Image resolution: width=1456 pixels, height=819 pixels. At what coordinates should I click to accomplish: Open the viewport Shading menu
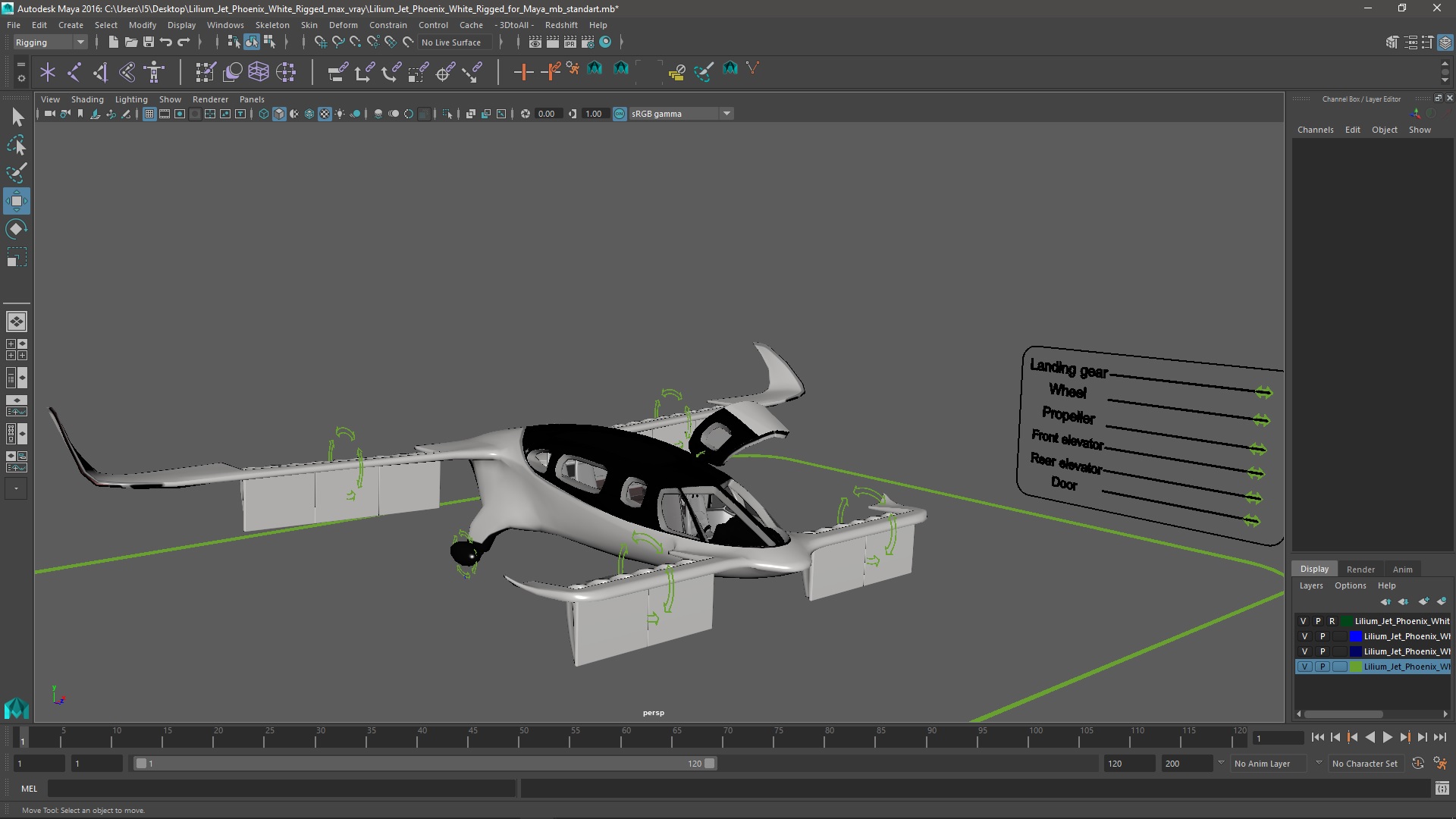pyautogui.click(x=87, y=99)
